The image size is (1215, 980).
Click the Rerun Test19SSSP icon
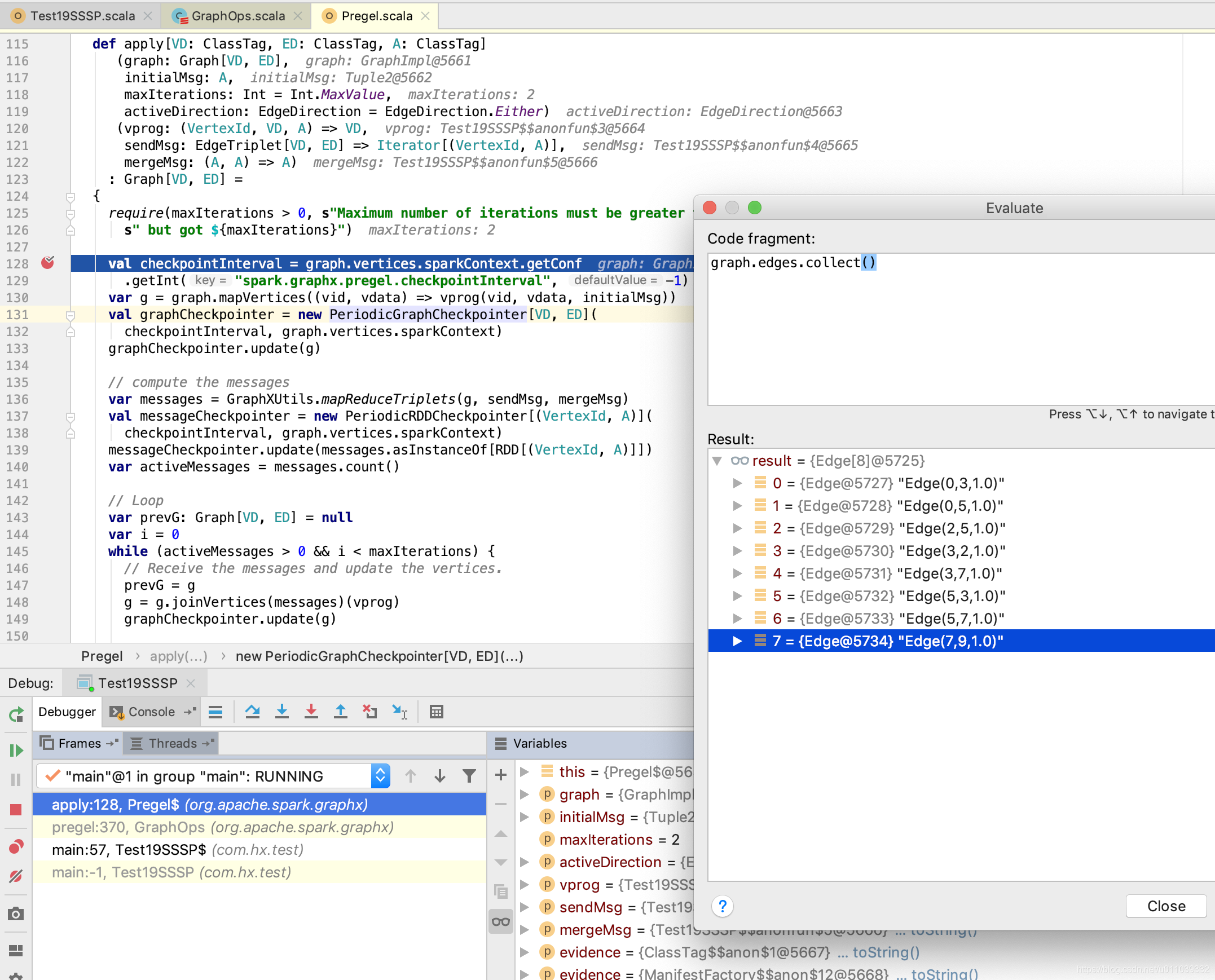[16, 714]
